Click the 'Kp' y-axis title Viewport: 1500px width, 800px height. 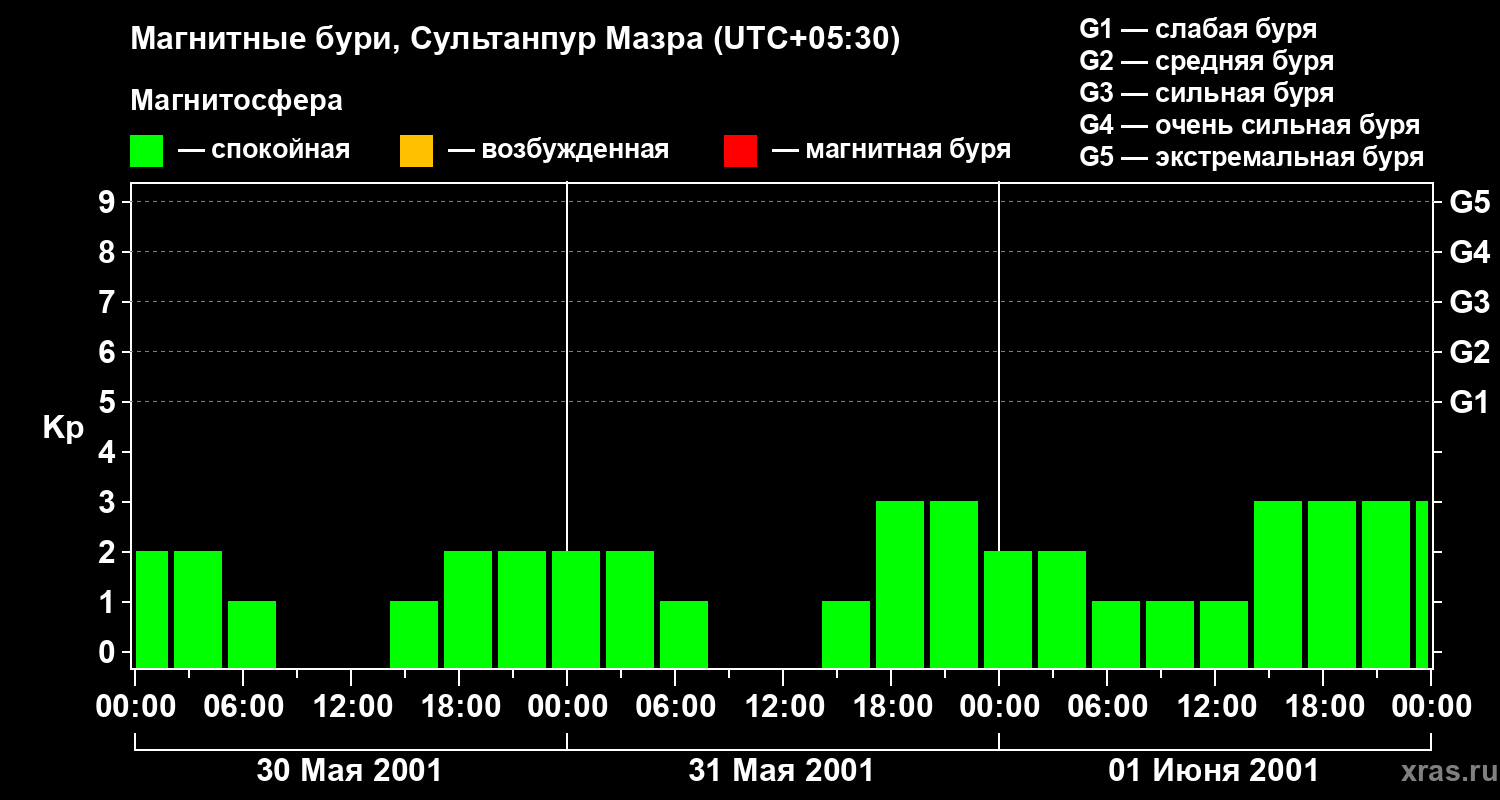[63, 428]
